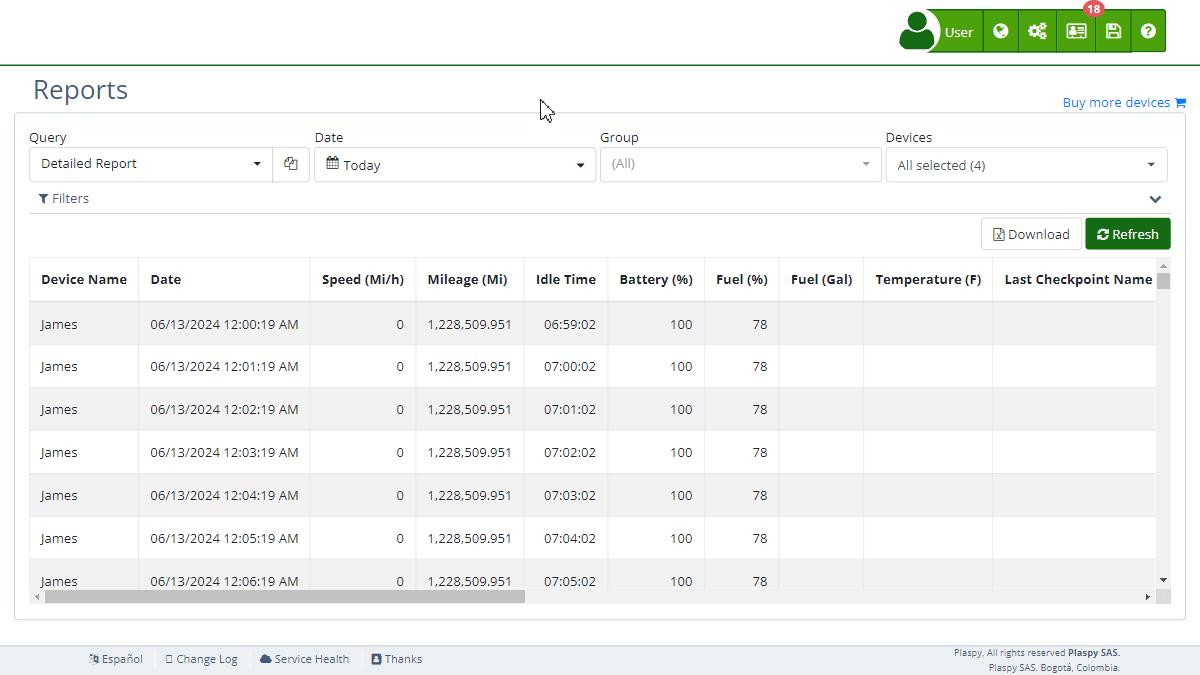Open the Date dropdown showing Today
Screen dimensions: 1200x675
[455, 165]
